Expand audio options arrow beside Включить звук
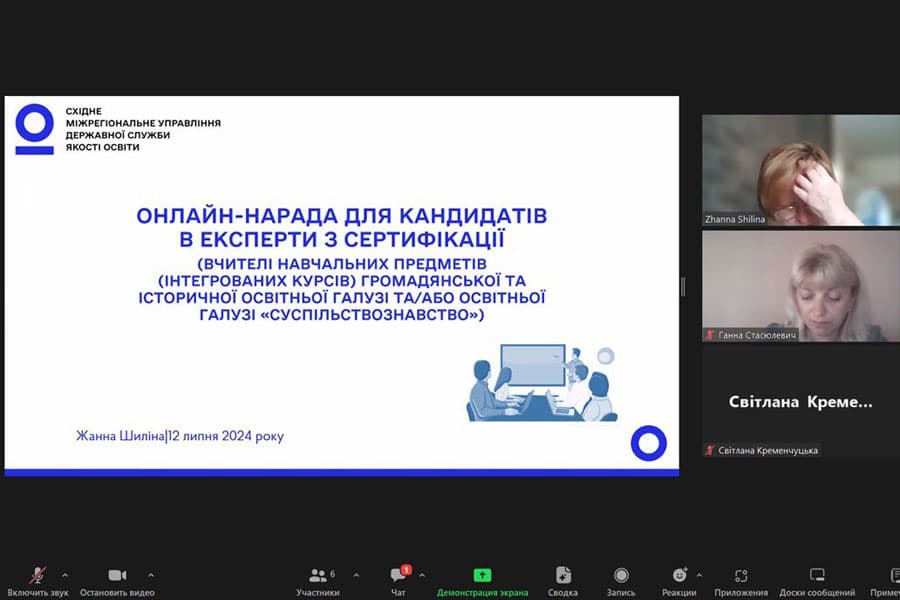 65,575
